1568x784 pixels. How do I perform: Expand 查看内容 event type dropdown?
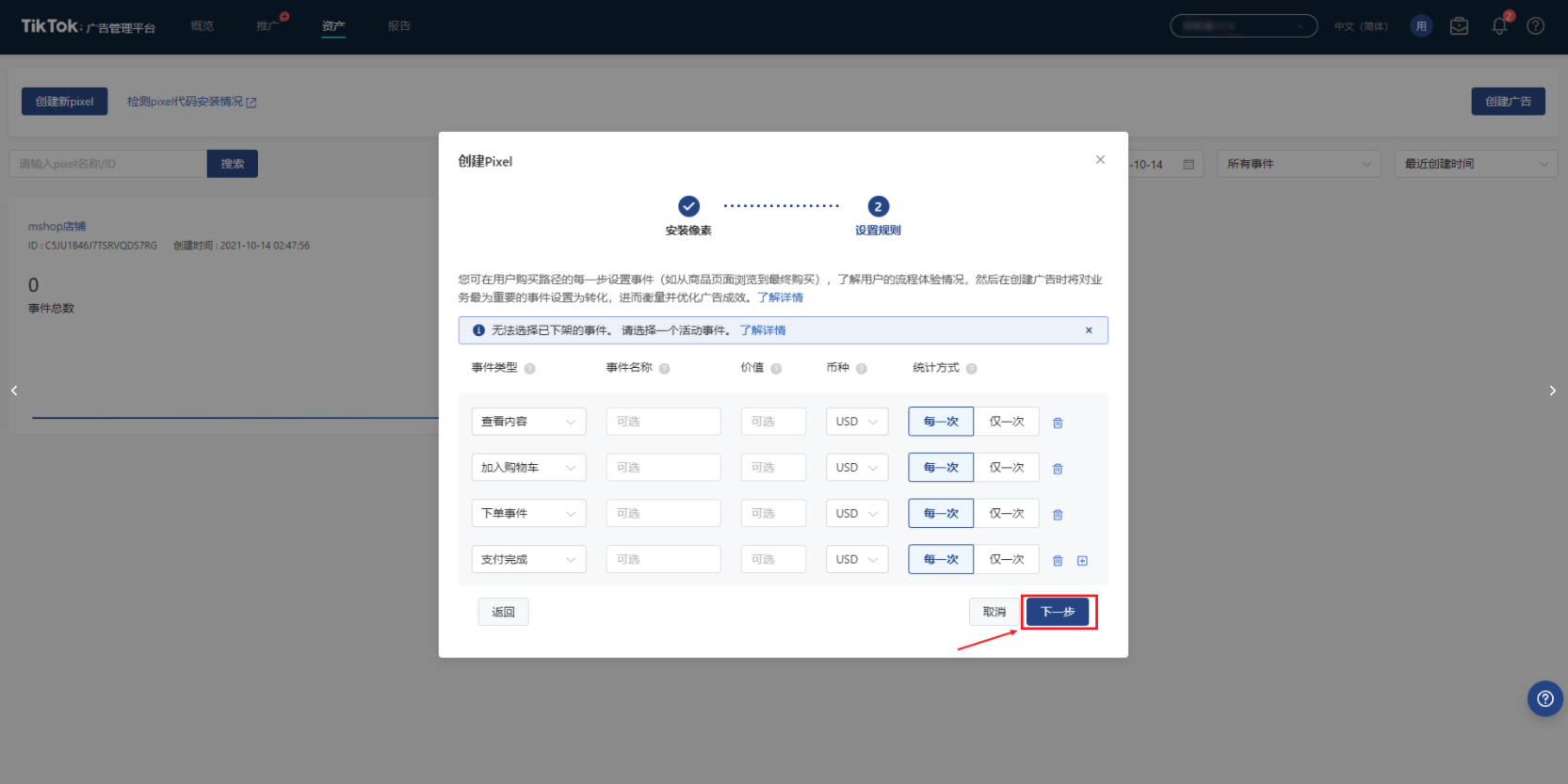tap(528, 422)
